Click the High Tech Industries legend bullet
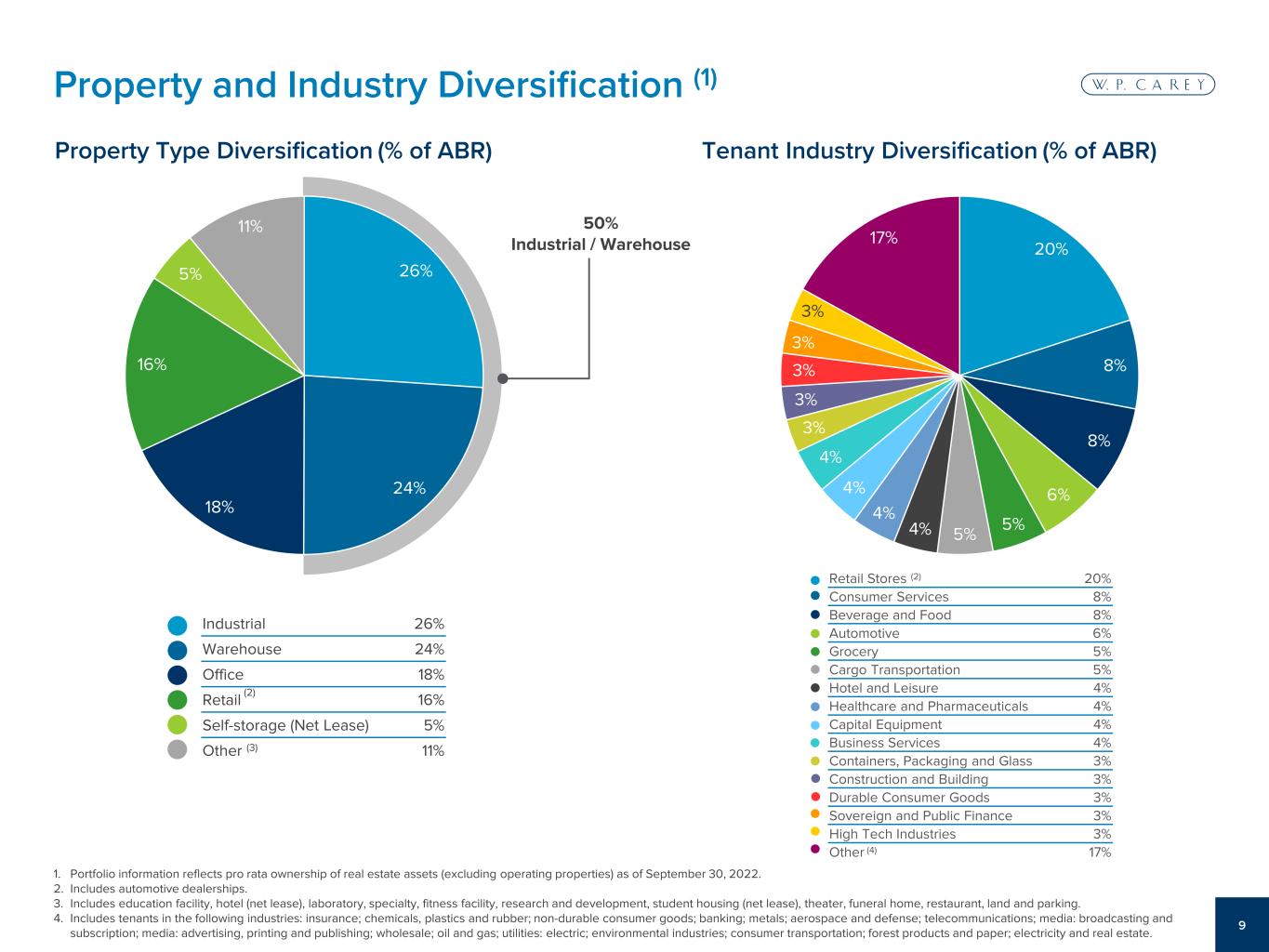This screenshot has height=952, width=1269. tap(815, 833)
